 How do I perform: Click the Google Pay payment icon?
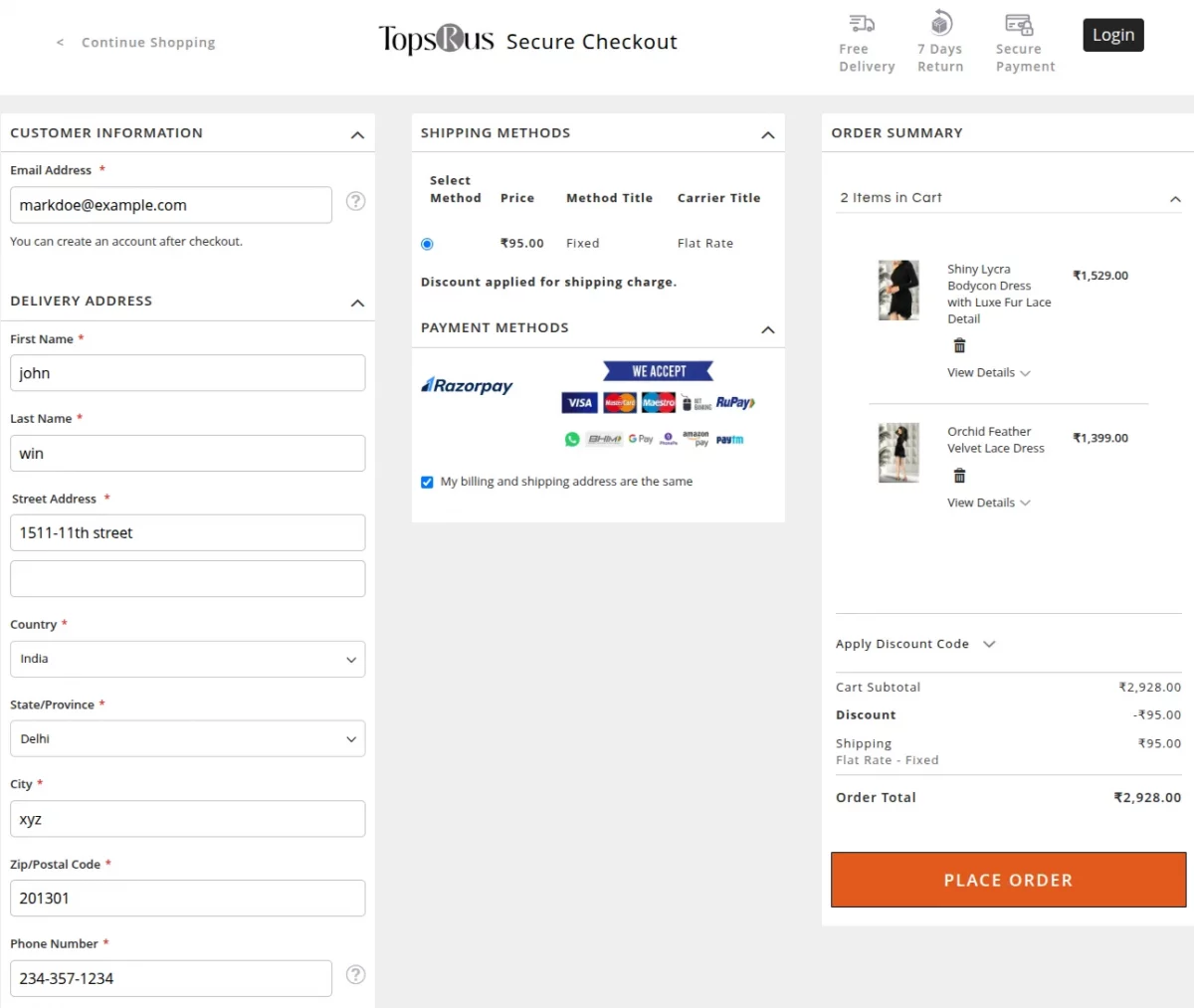point(640,438)
